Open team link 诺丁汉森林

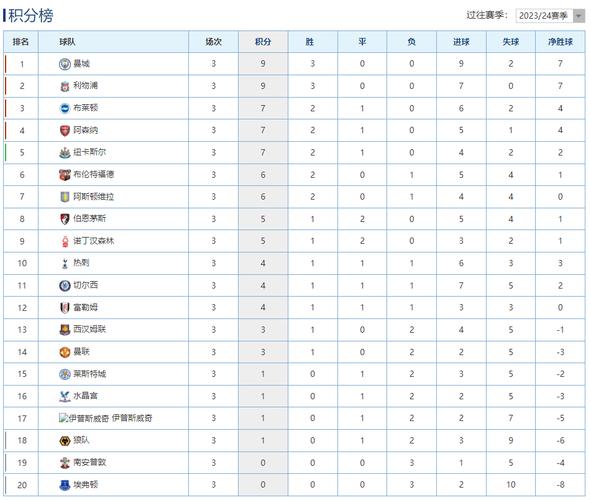[93, 241]
